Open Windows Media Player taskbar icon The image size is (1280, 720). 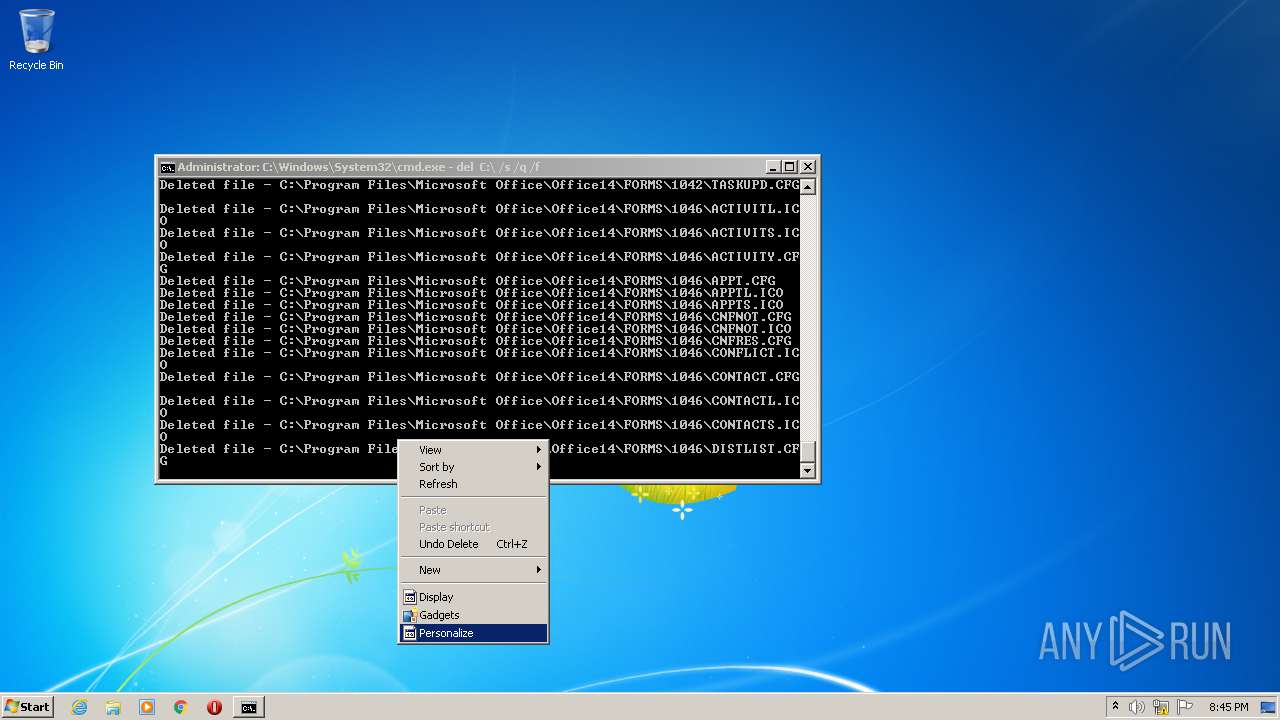[x=147, y=707]
